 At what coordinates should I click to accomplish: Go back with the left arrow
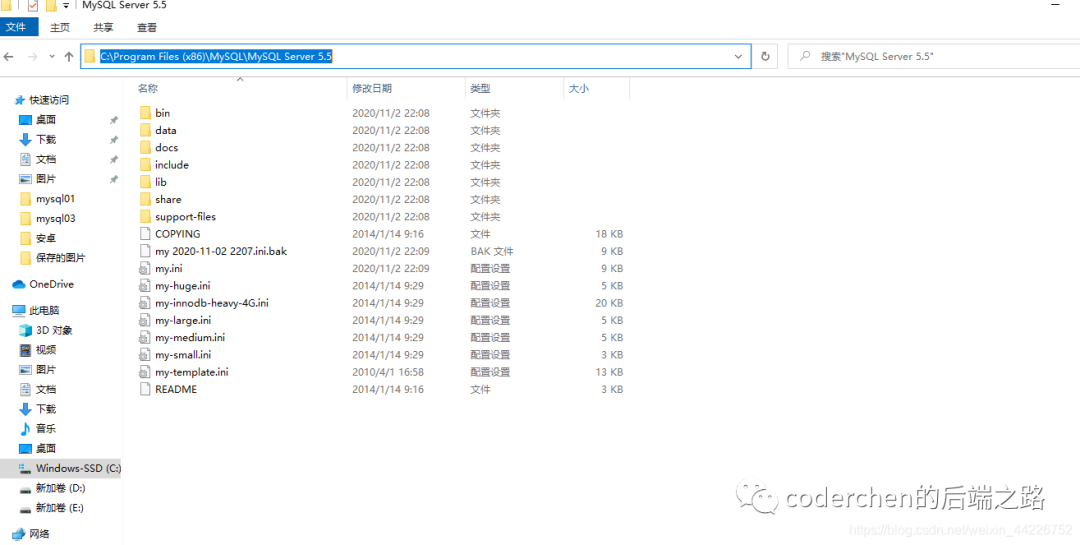(9, 56)
